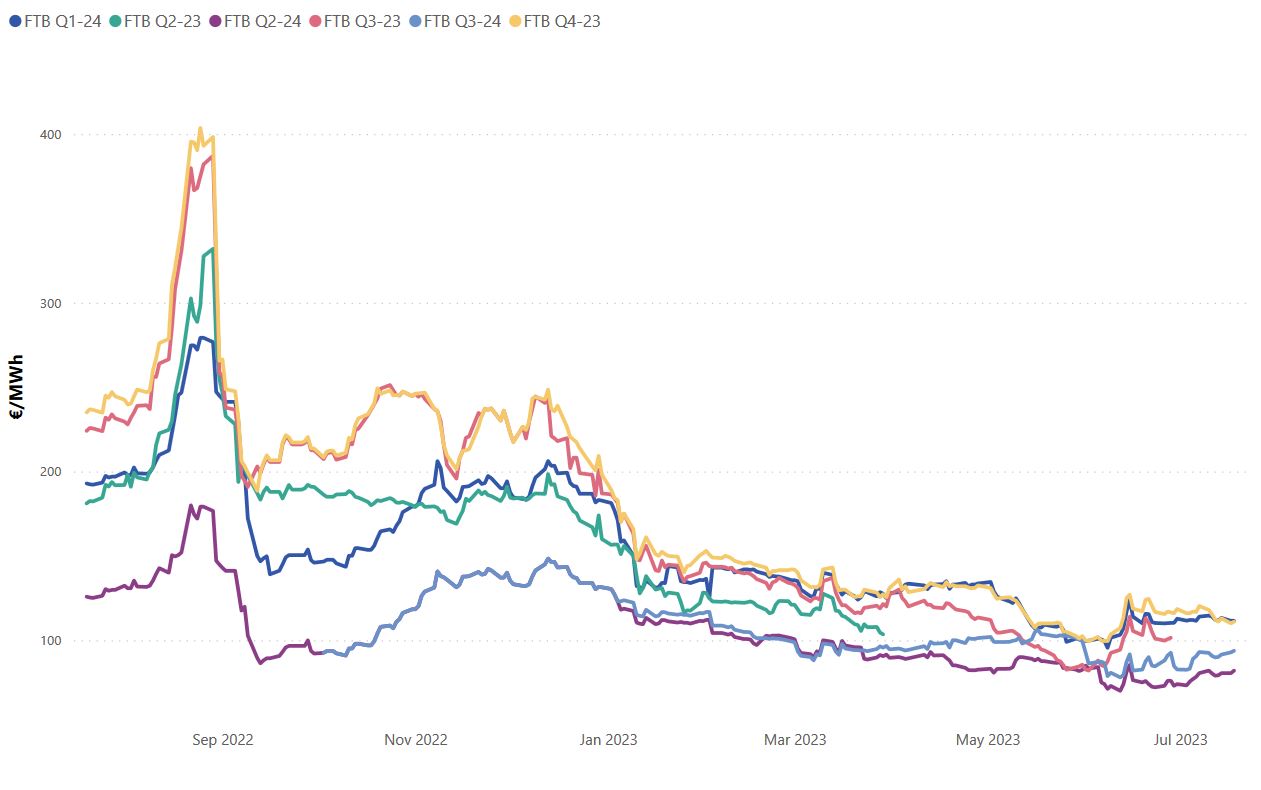Screen dimensions: 1261x790
Task: Click the FTB Q3-24 light blue legend dot
Action: (414, 21)
